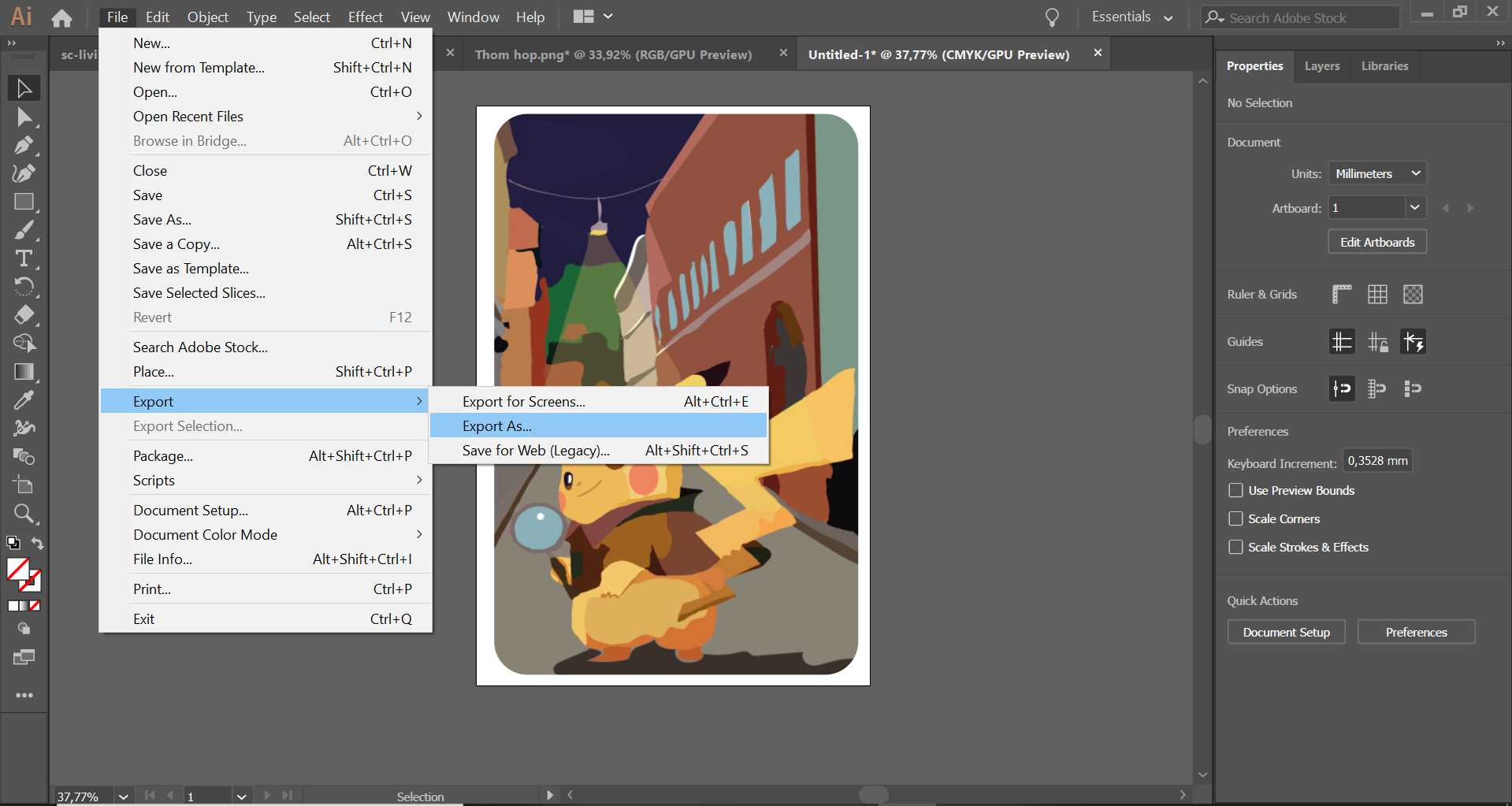
Task: Choose Export As... from the submenu
Action: tap(599, 426)
